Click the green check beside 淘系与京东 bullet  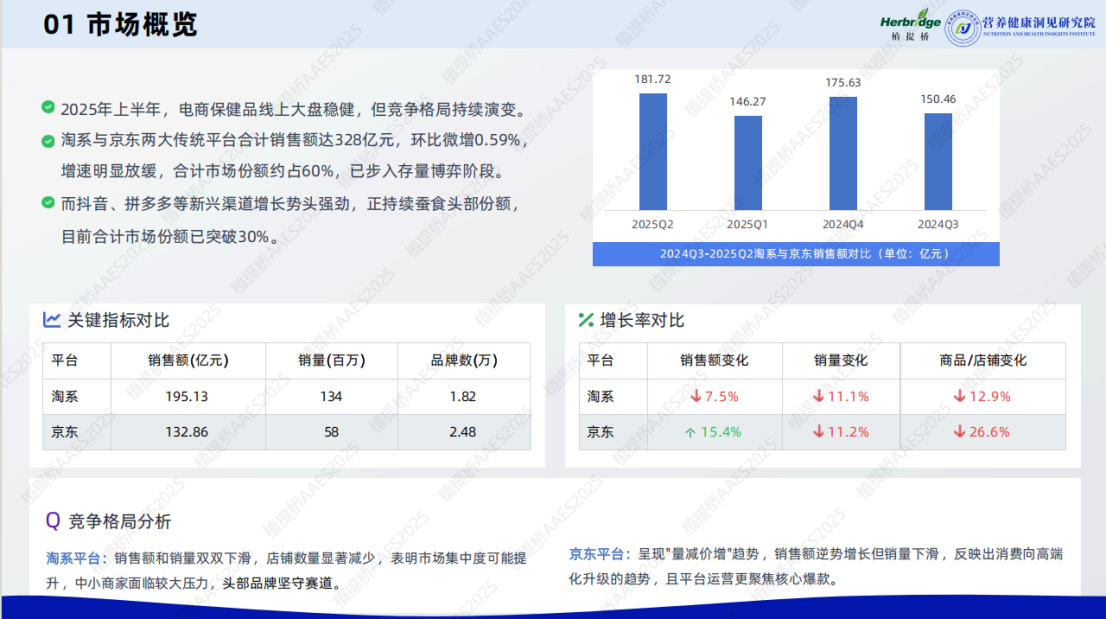point(48,140)
